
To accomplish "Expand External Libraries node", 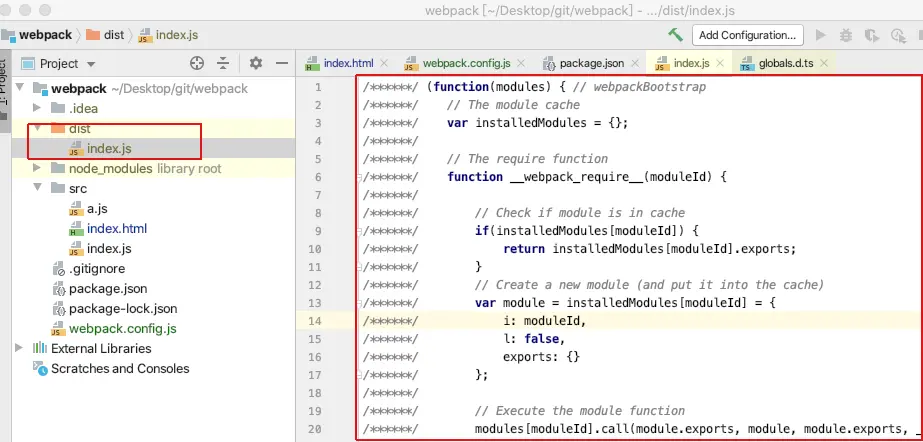I will (x=19, y=348).
